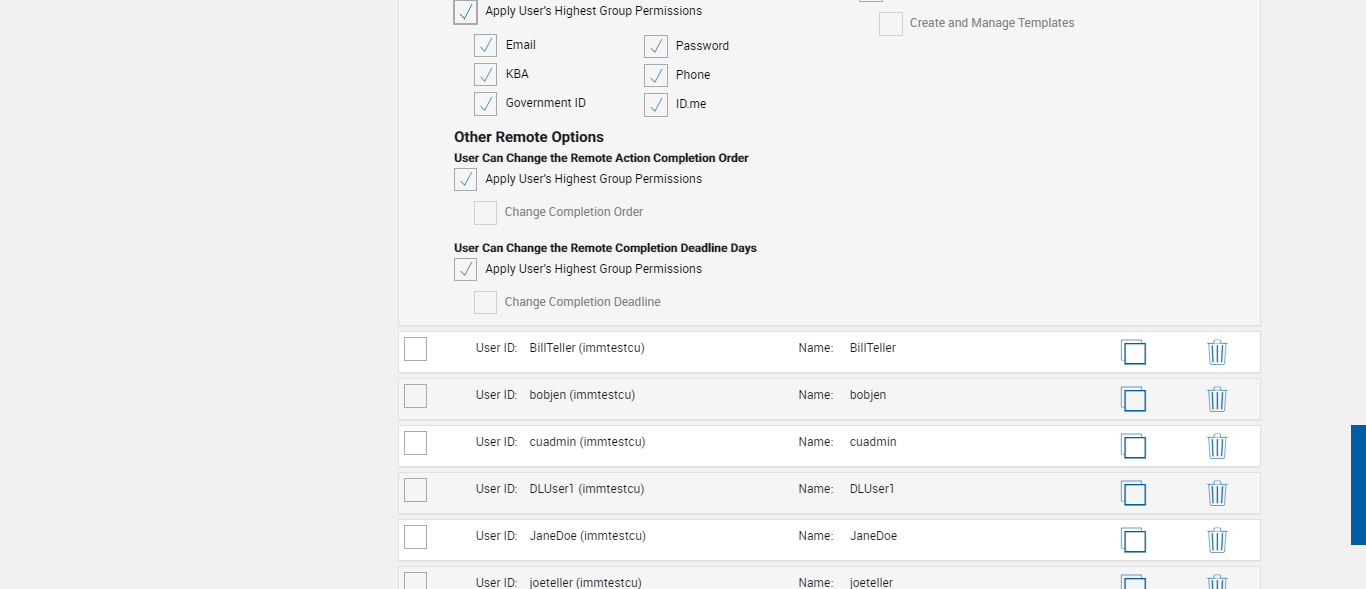Copy the DLUser1 user entry
This screenshot has height=589, width=1366.
(1133, 493)
